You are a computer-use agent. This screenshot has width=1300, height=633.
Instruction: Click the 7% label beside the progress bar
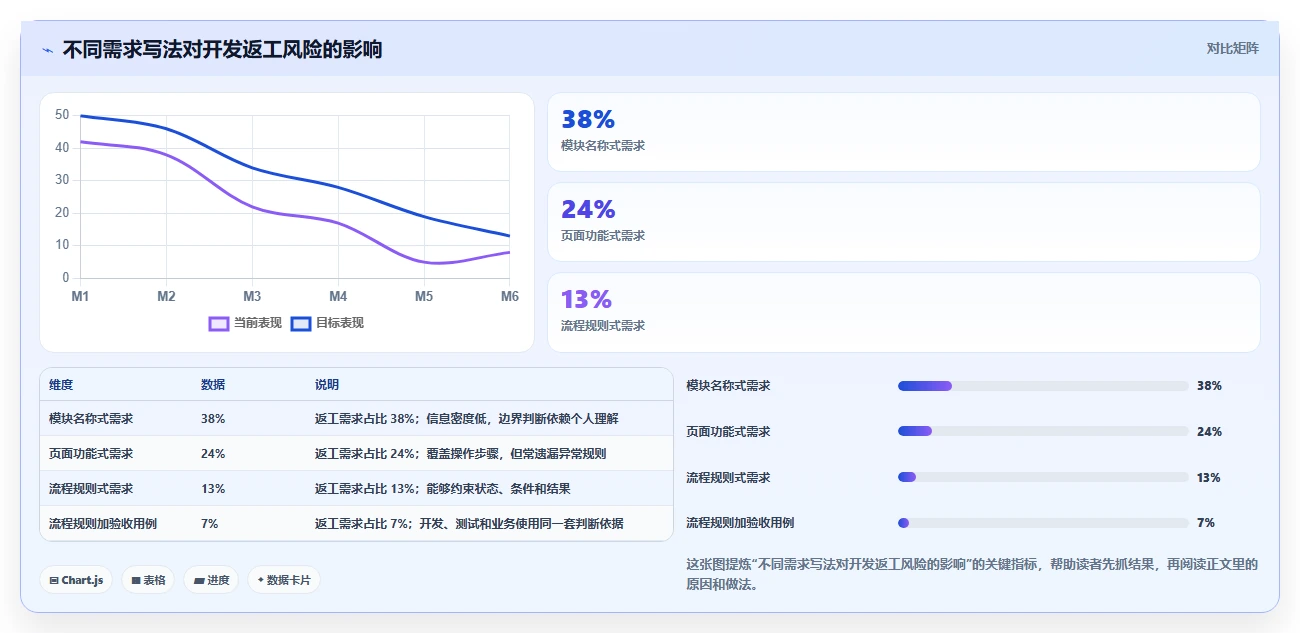tap(1206, 522)
